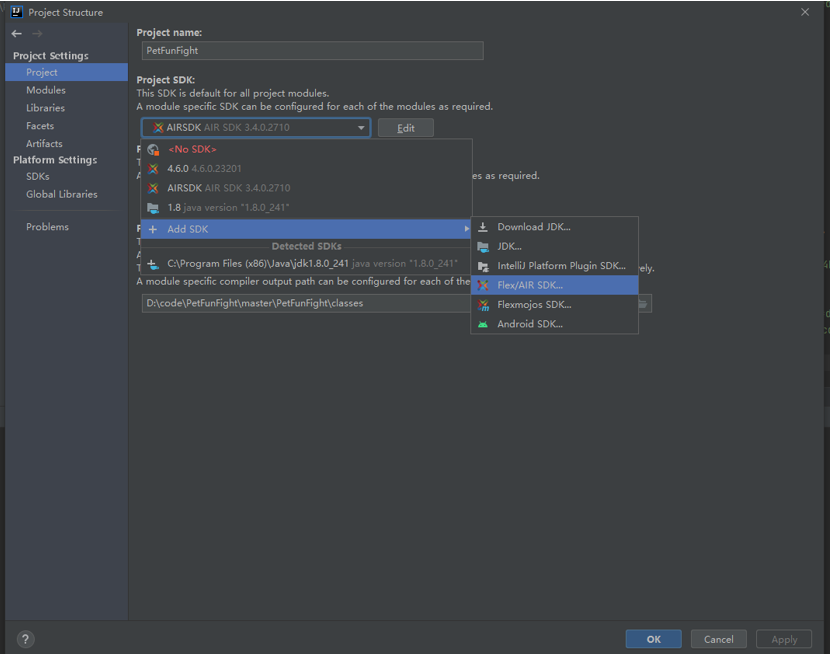Choose Android SDK... option
830x654 pixels.
coord(554,324)
